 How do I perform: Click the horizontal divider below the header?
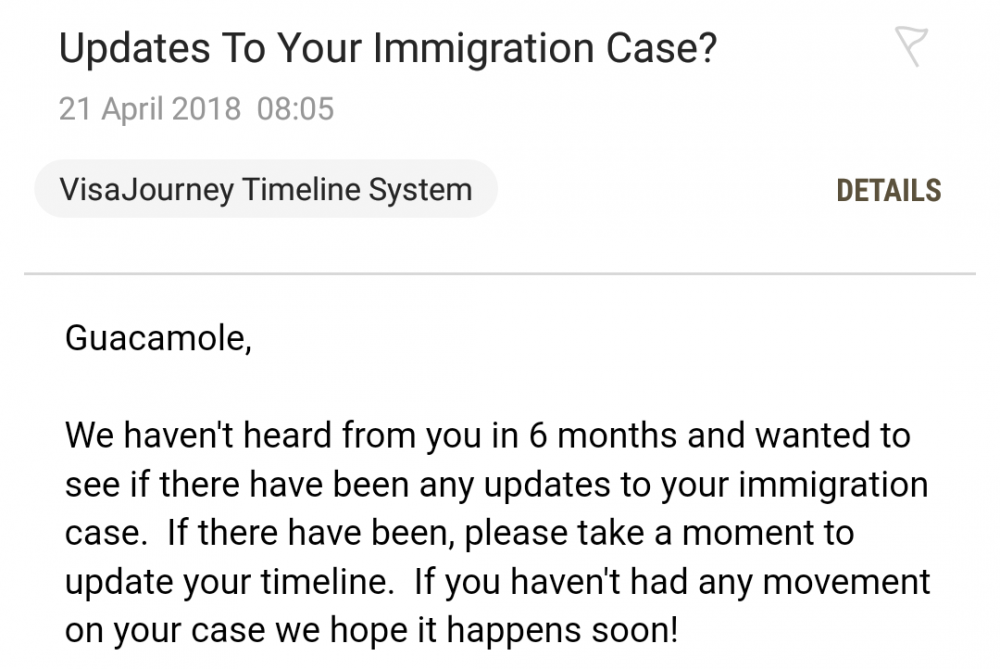[x=500, y=274]
